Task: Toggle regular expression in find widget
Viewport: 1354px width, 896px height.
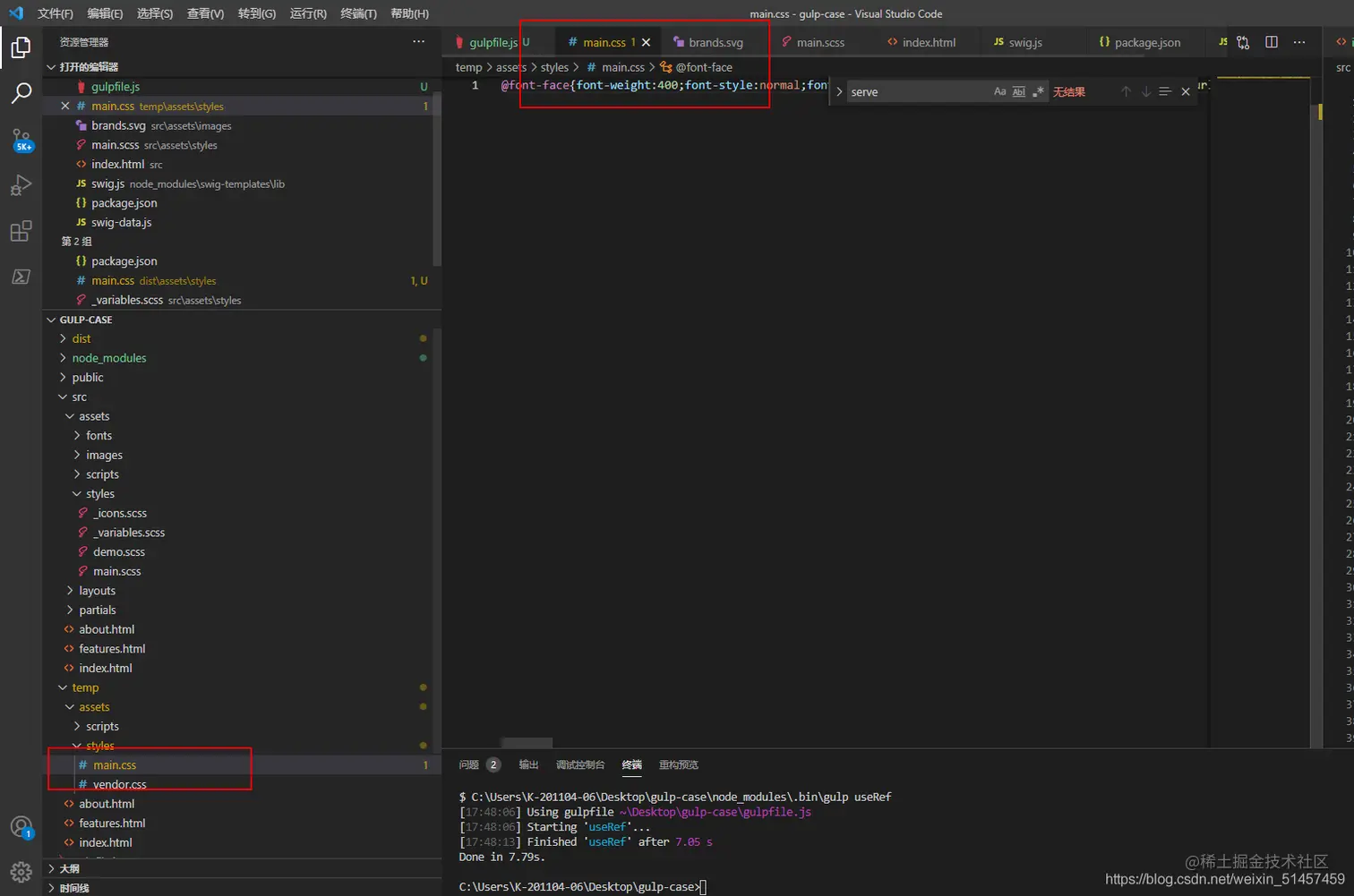Action: pyautogui.click(x=1038, y=91)
